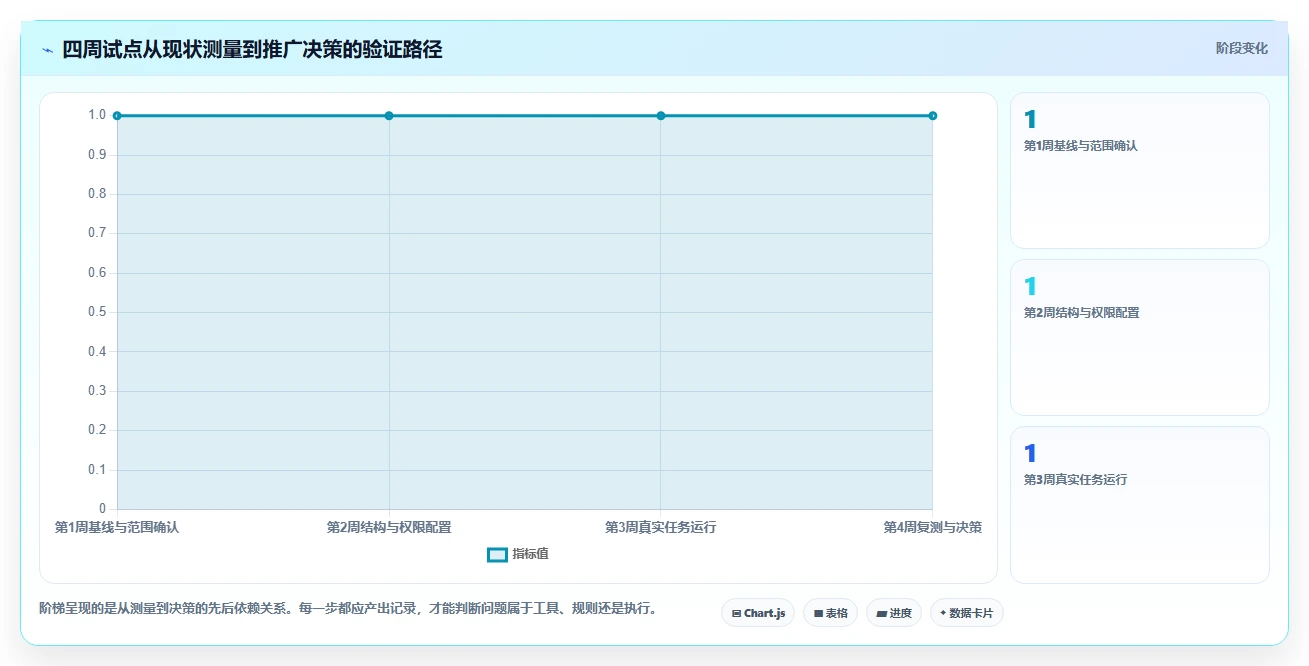Select the 进度 tag button

click(x=894, y=613)
